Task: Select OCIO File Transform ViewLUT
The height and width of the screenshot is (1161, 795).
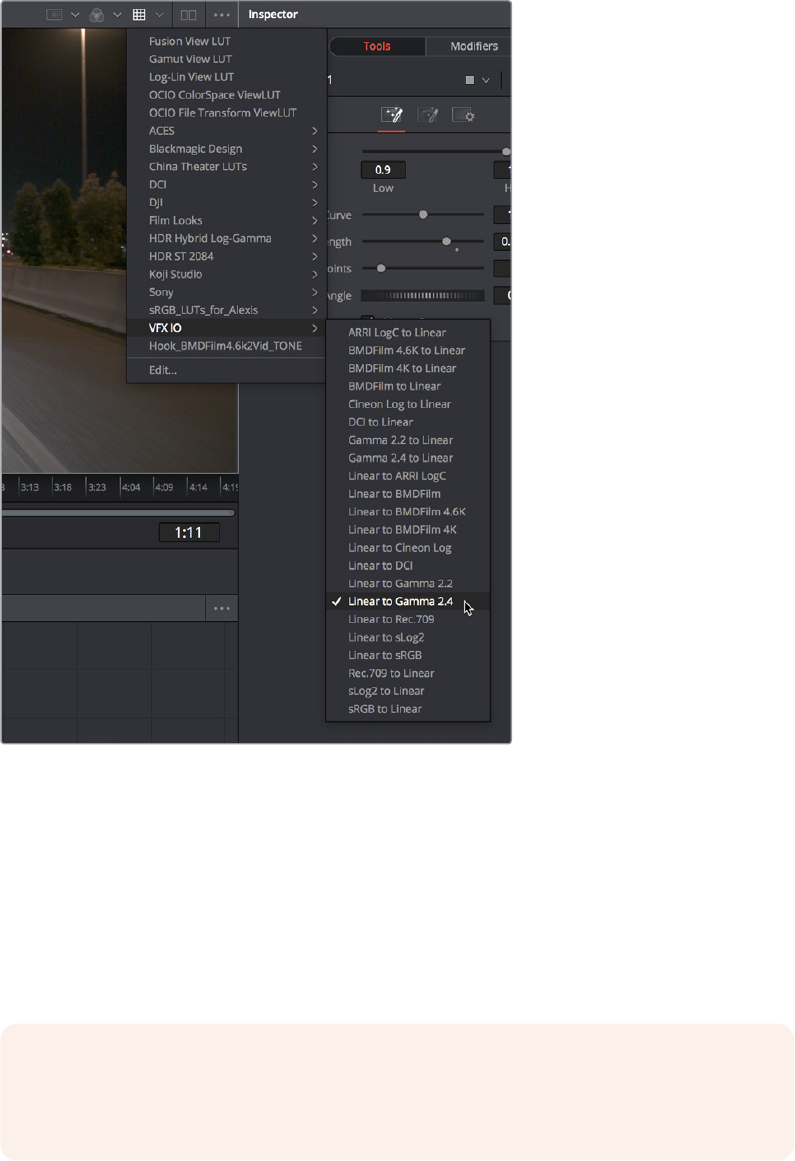Action: (x=227, y=113)
